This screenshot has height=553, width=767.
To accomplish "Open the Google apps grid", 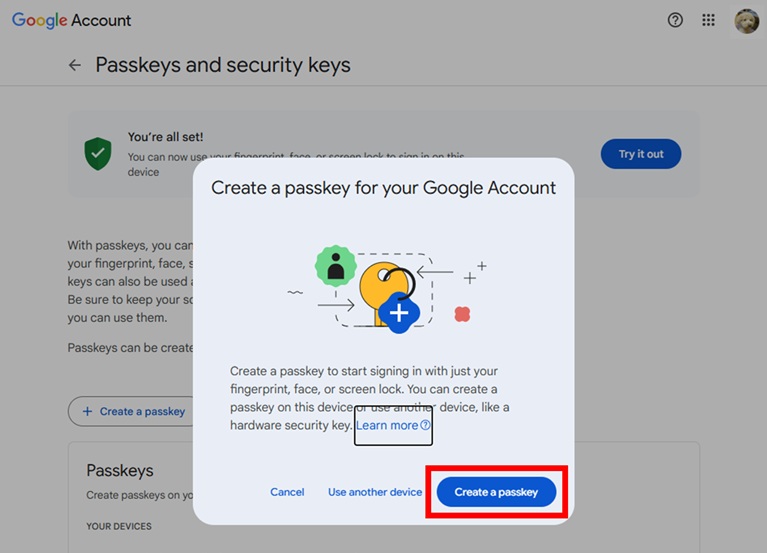I will click(x=709, y=20).
